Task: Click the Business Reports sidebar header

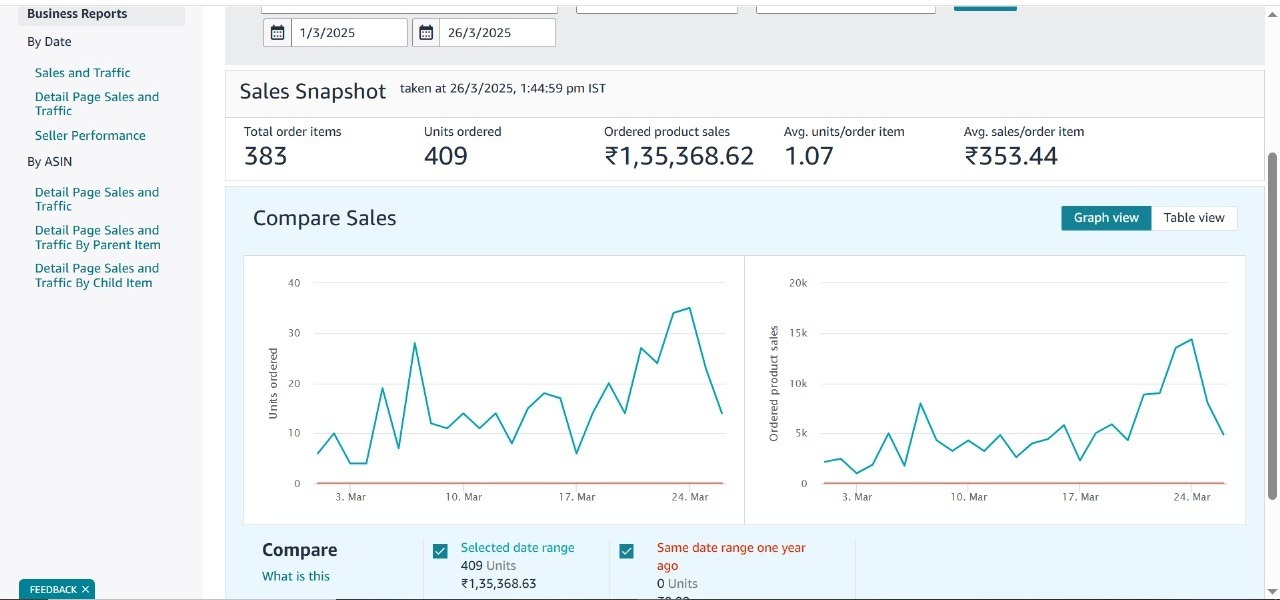Action: pos(77,14)
